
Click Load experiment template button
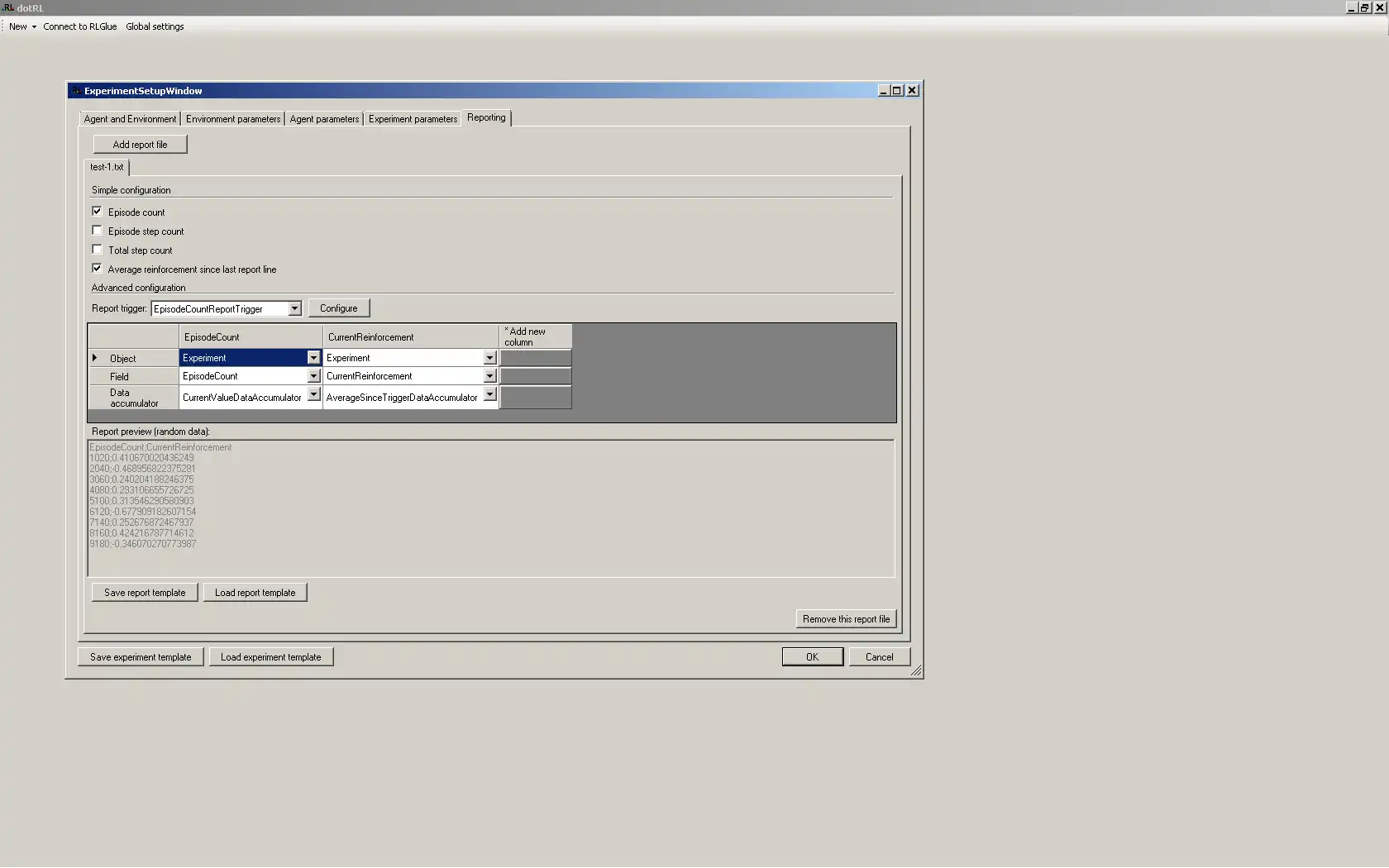(x=271, y=657)
